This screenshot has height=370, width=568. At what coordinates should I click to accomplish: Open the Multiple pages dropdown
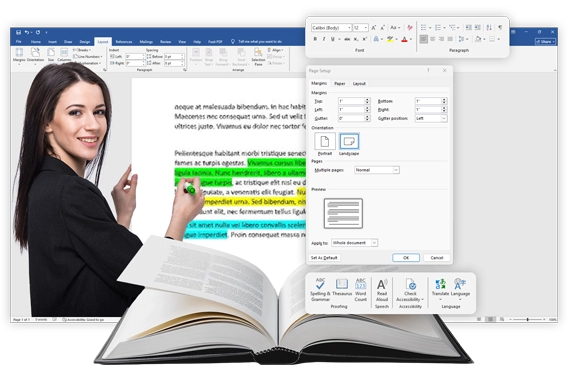377,170
